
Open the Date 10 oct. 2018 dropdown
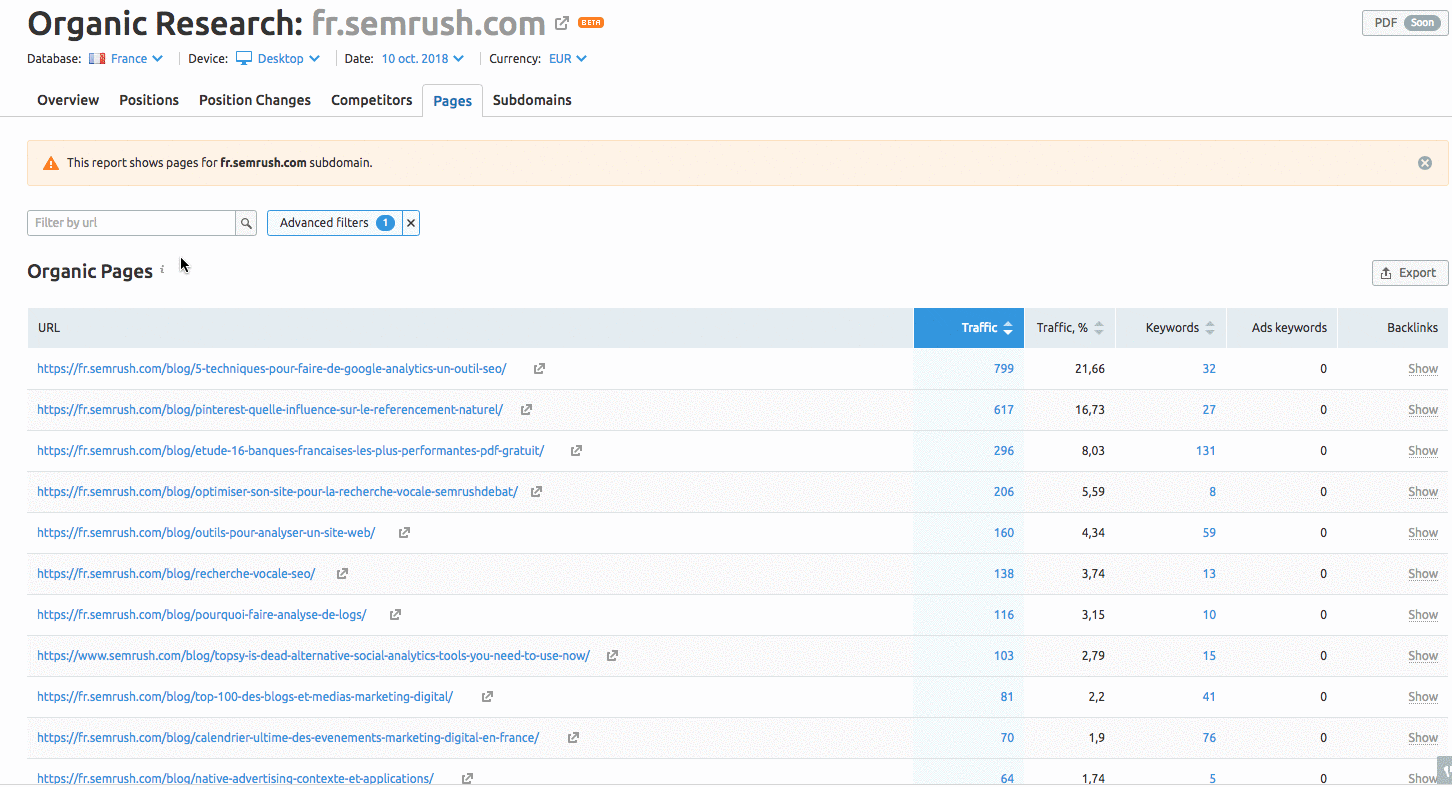[423, 59]
